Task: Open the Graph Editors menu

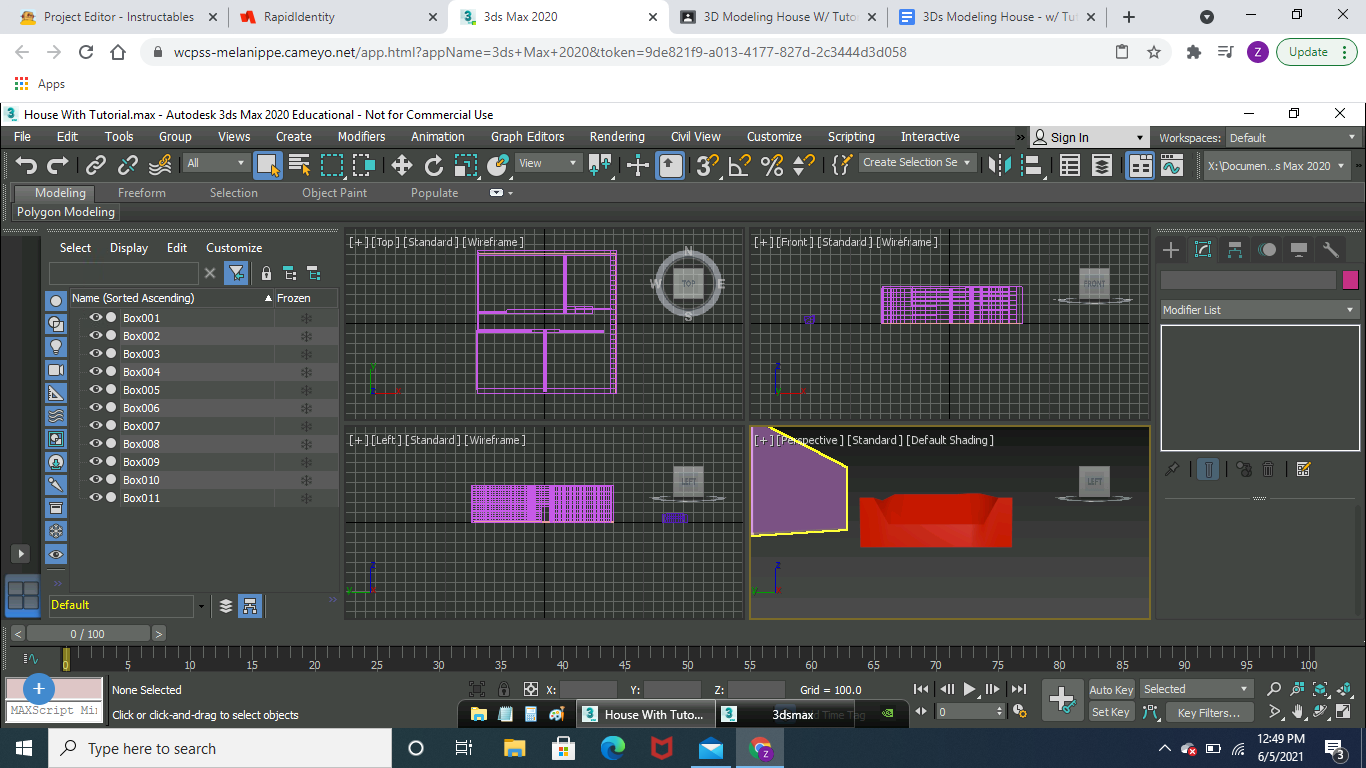Action: coord(527,137)
